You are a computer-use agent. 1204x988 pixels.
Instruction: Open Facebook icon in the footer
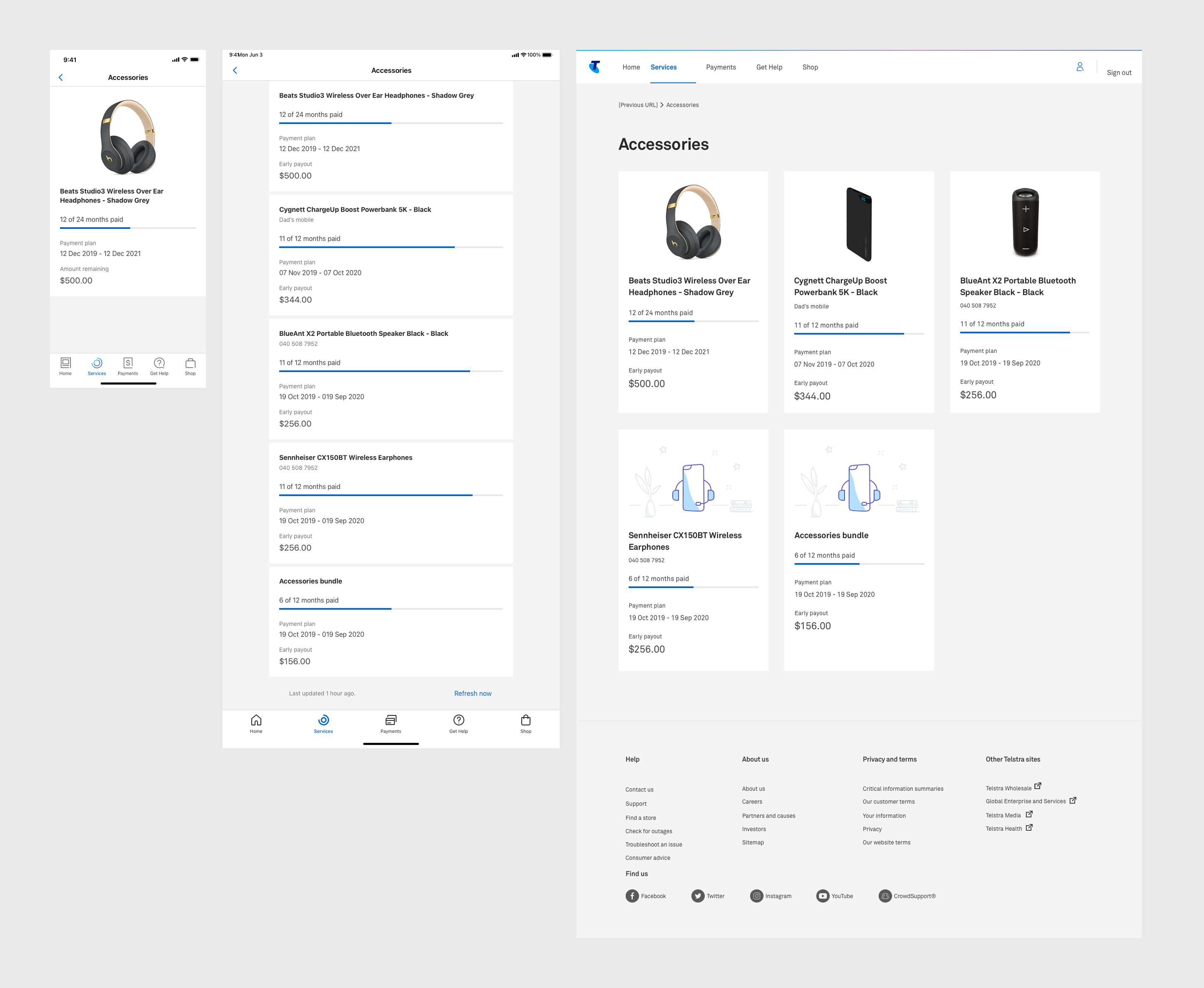(x=632, y=896)
